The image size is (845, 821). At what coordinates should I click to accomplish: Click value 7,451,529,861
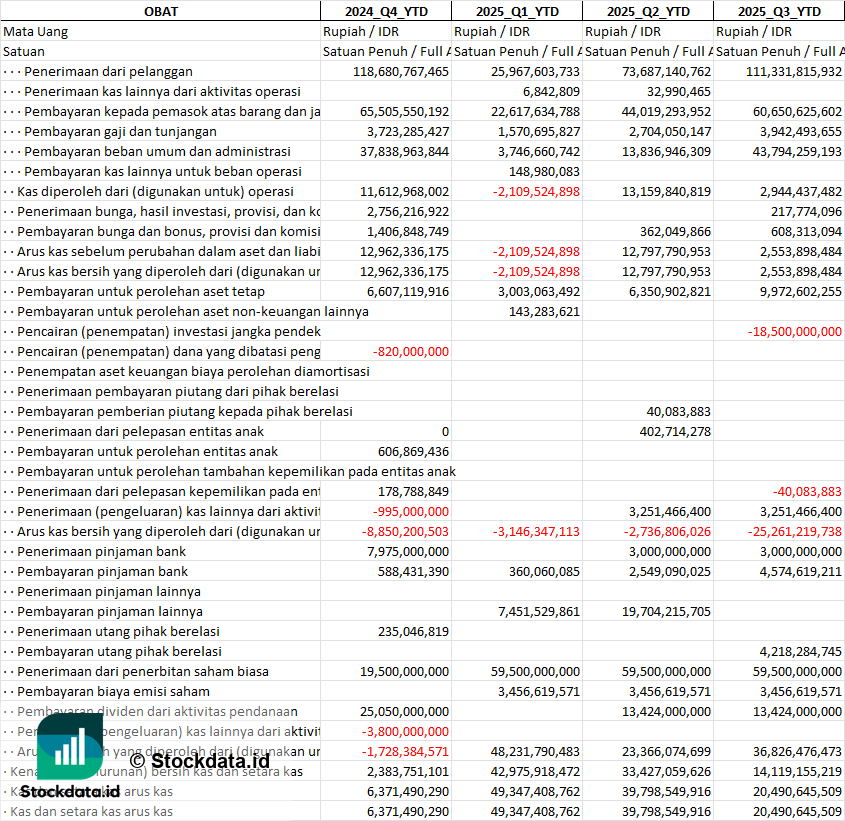click(x=539, y=610)
